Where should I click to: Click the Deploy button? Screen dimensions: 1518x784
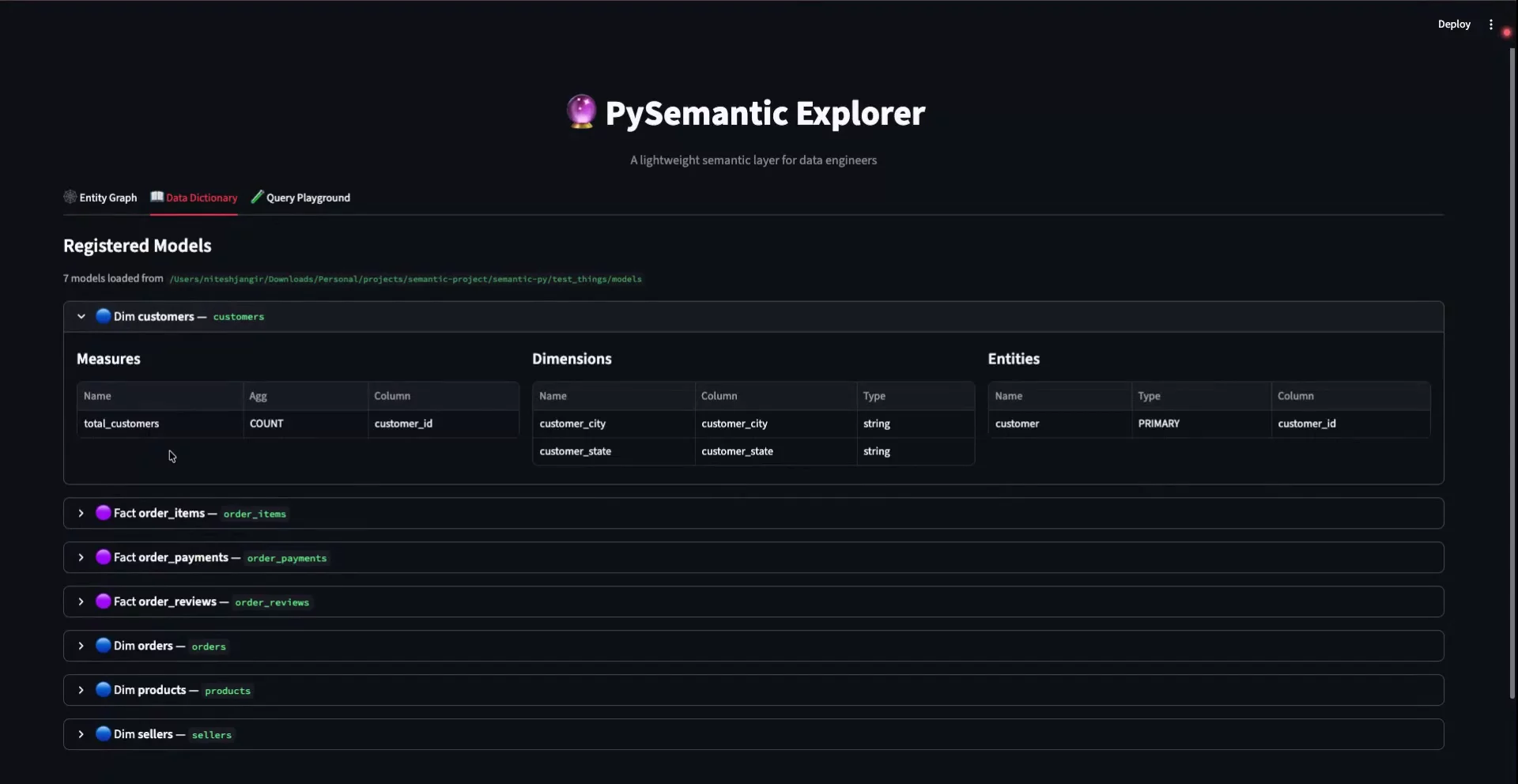coord(1454,24)
